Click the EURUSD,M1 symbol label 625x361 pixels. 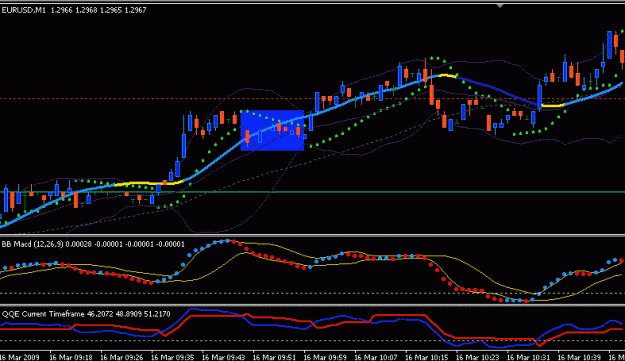[x=24, y=10]
